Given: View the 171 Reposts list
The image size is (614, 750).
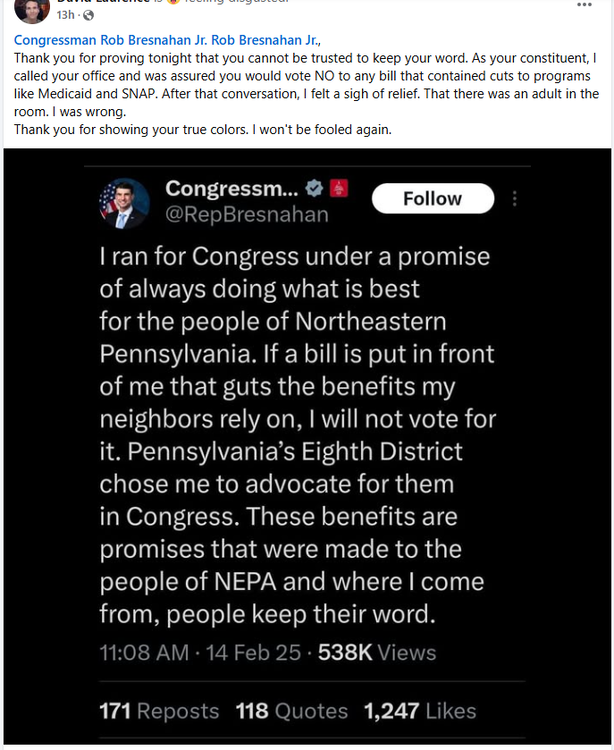Looking at the screenshot, I should click(159, 711).
